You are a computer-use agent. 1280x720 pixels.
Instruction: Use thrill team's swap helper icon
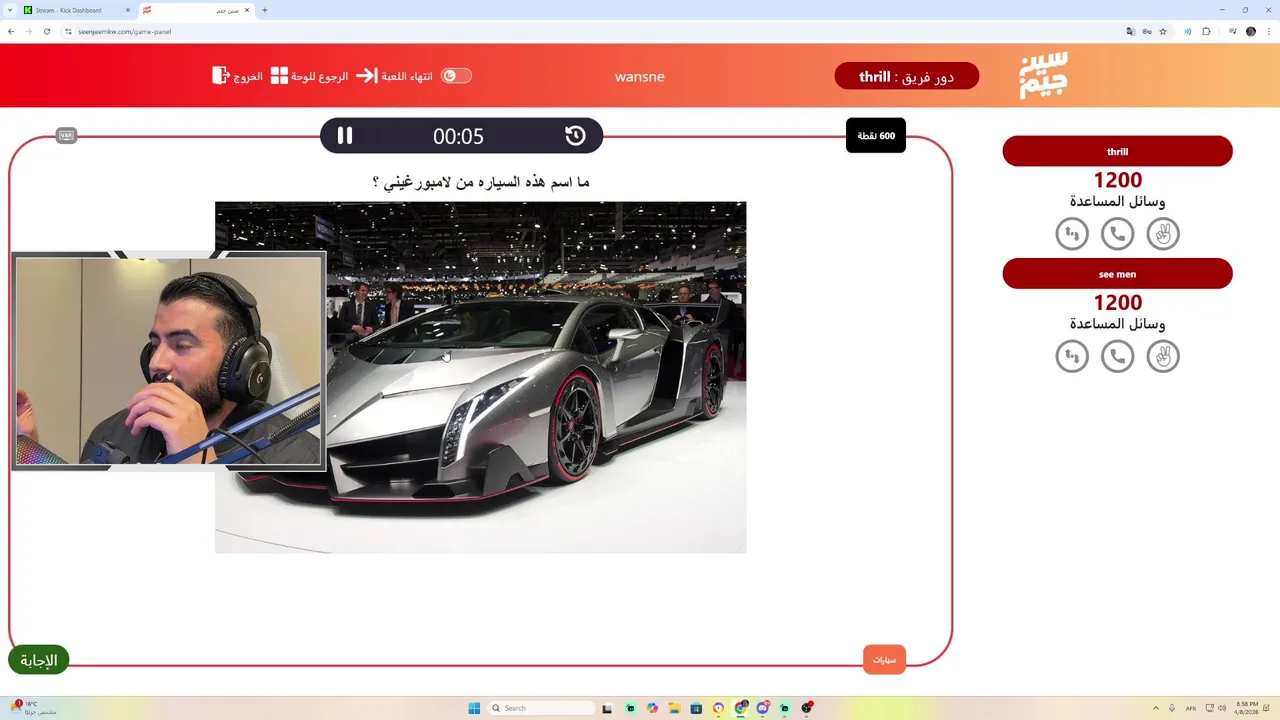click(1072, 234)
